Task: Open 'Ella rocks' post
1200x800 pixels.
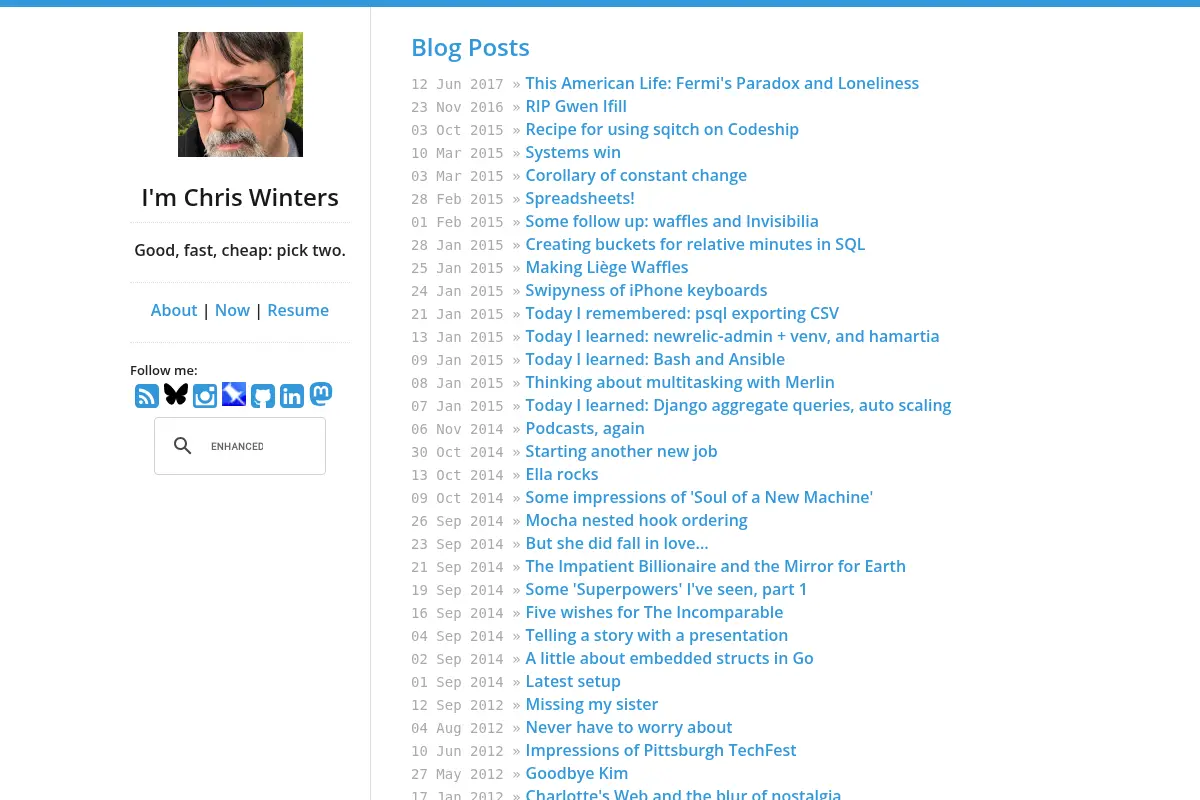Action: click(562, 474)
